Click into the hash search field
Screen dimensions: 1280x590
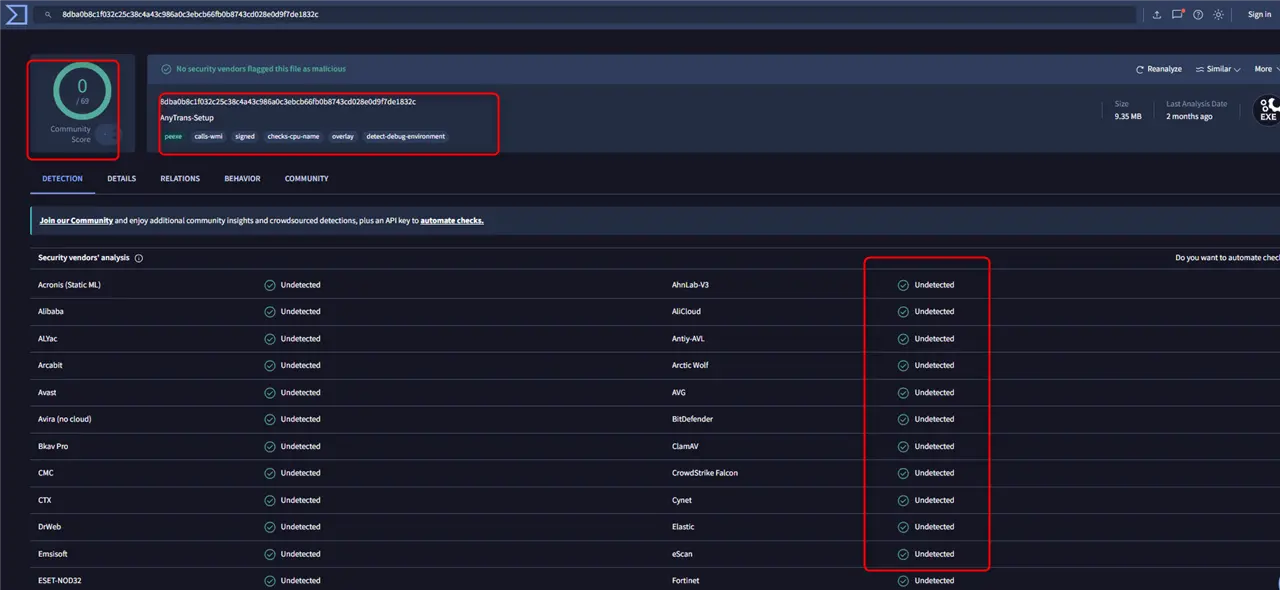585,15
